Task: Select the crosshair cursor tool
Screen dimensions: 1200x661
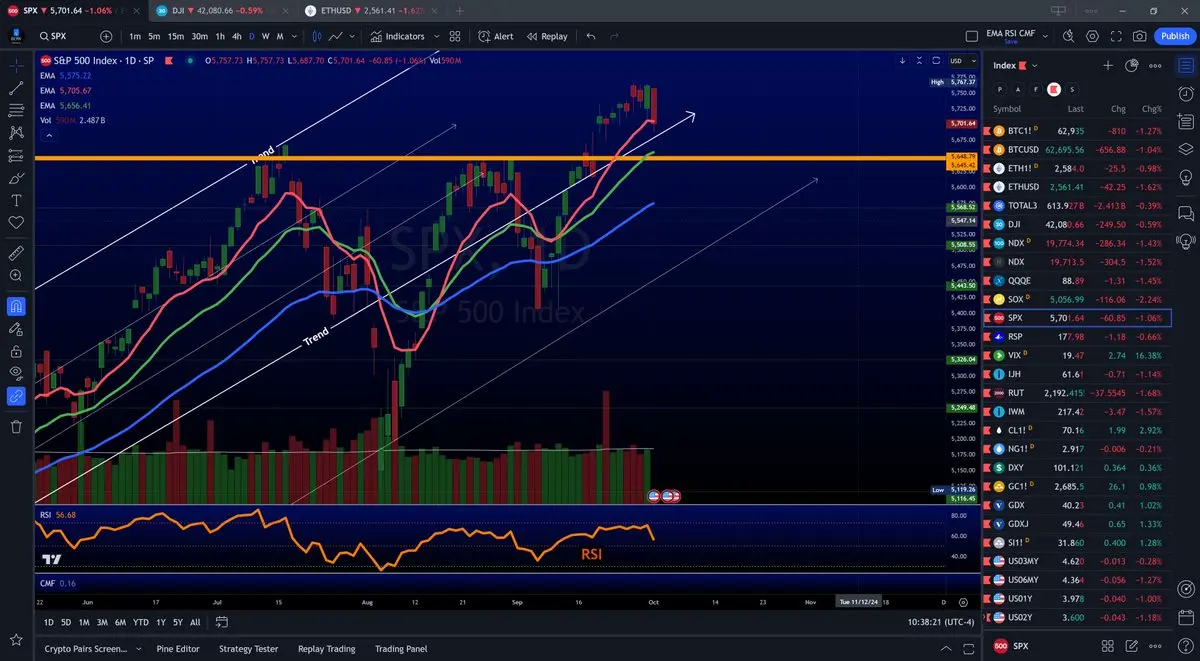Action: tap(16, 65)
